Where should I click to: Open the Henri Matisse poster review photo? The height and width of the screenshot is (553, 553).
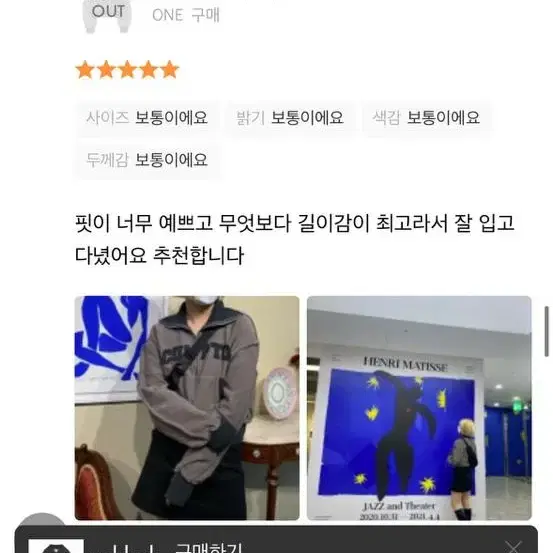tap(419, 408)
